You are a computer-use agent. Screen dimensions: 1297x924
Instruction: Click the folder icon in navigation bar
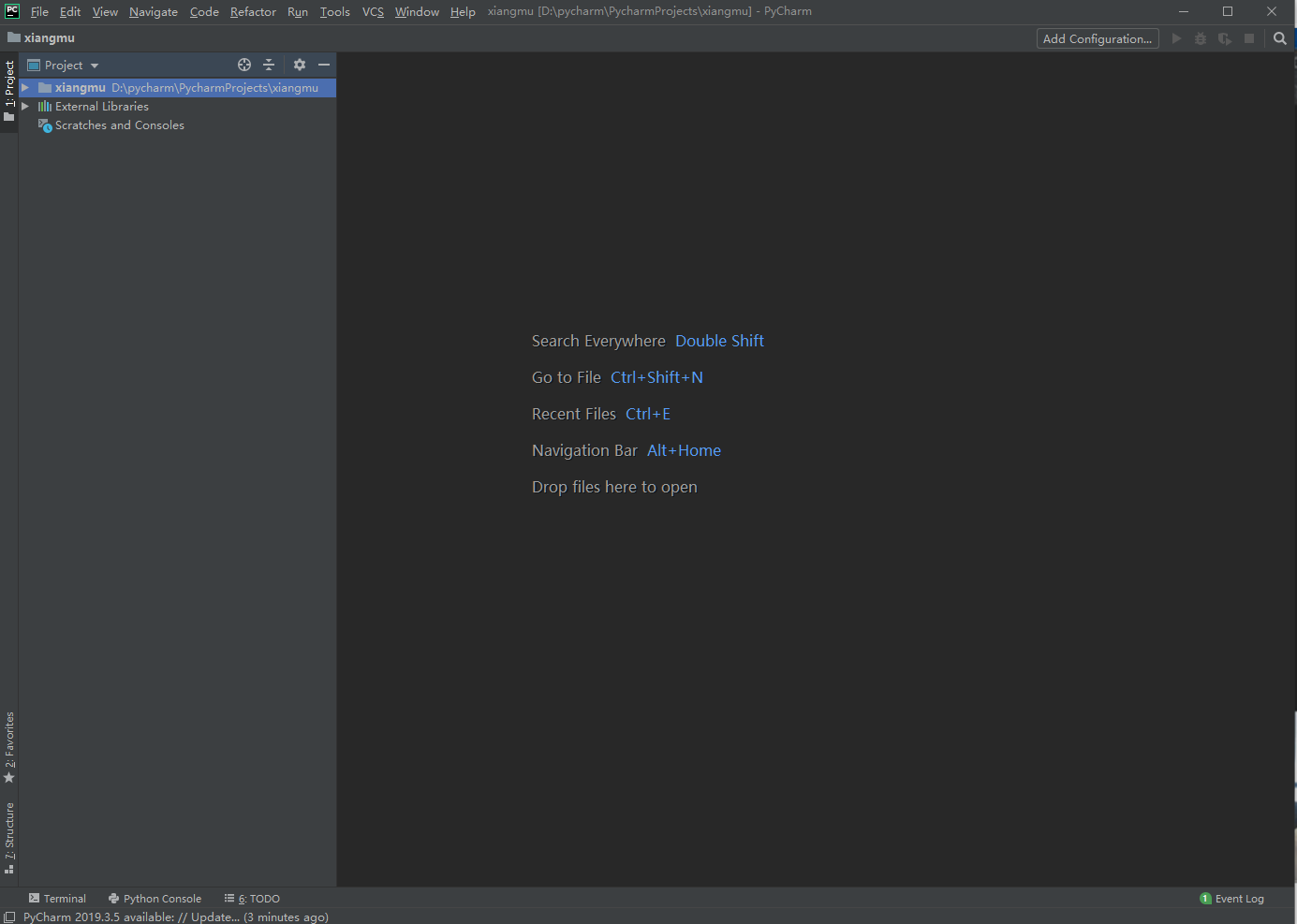[14, 38]
